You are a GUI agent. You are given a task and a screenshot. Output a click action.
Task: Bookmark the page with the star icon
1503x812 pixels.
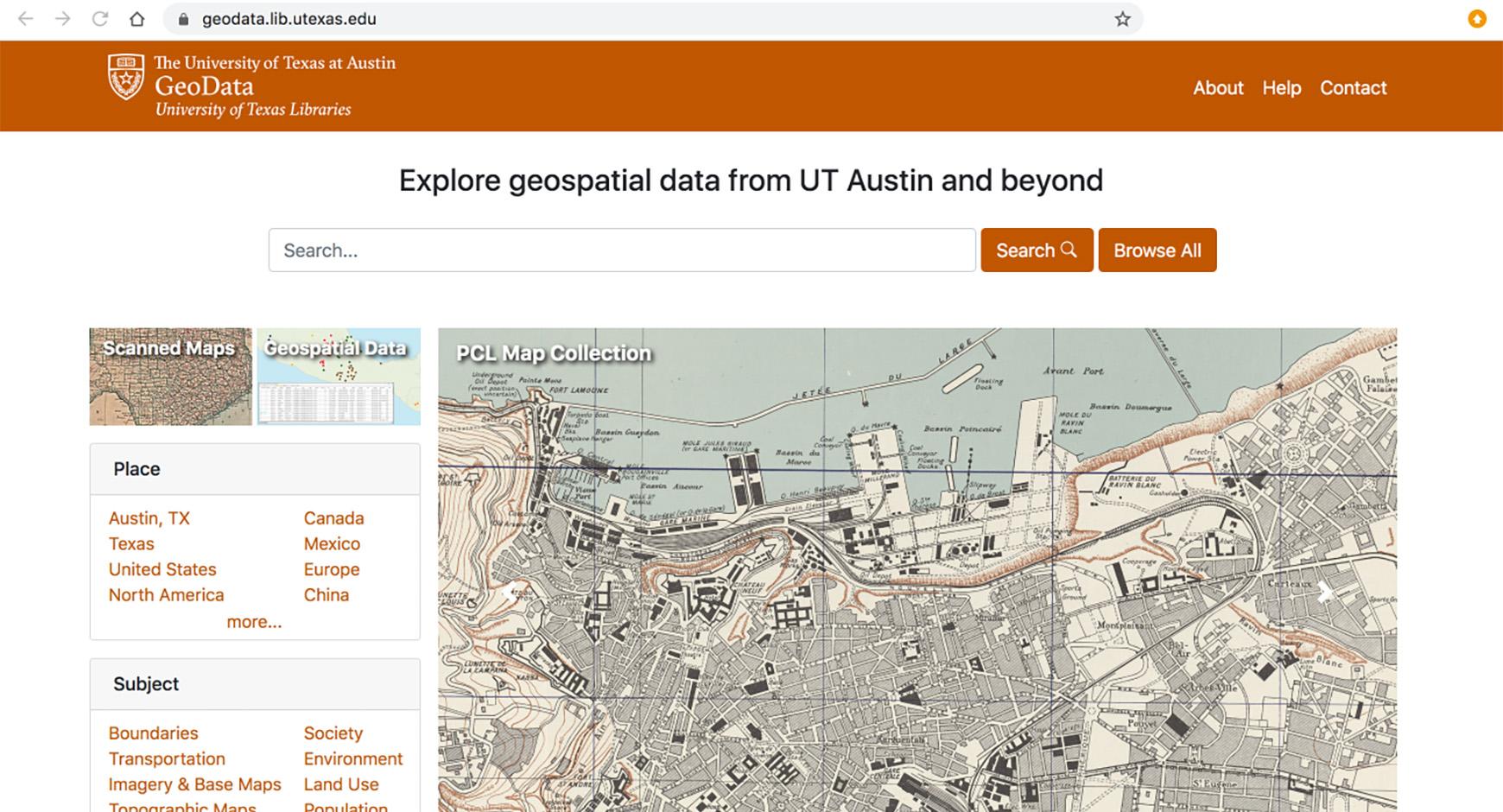[x=1122, y=18]
